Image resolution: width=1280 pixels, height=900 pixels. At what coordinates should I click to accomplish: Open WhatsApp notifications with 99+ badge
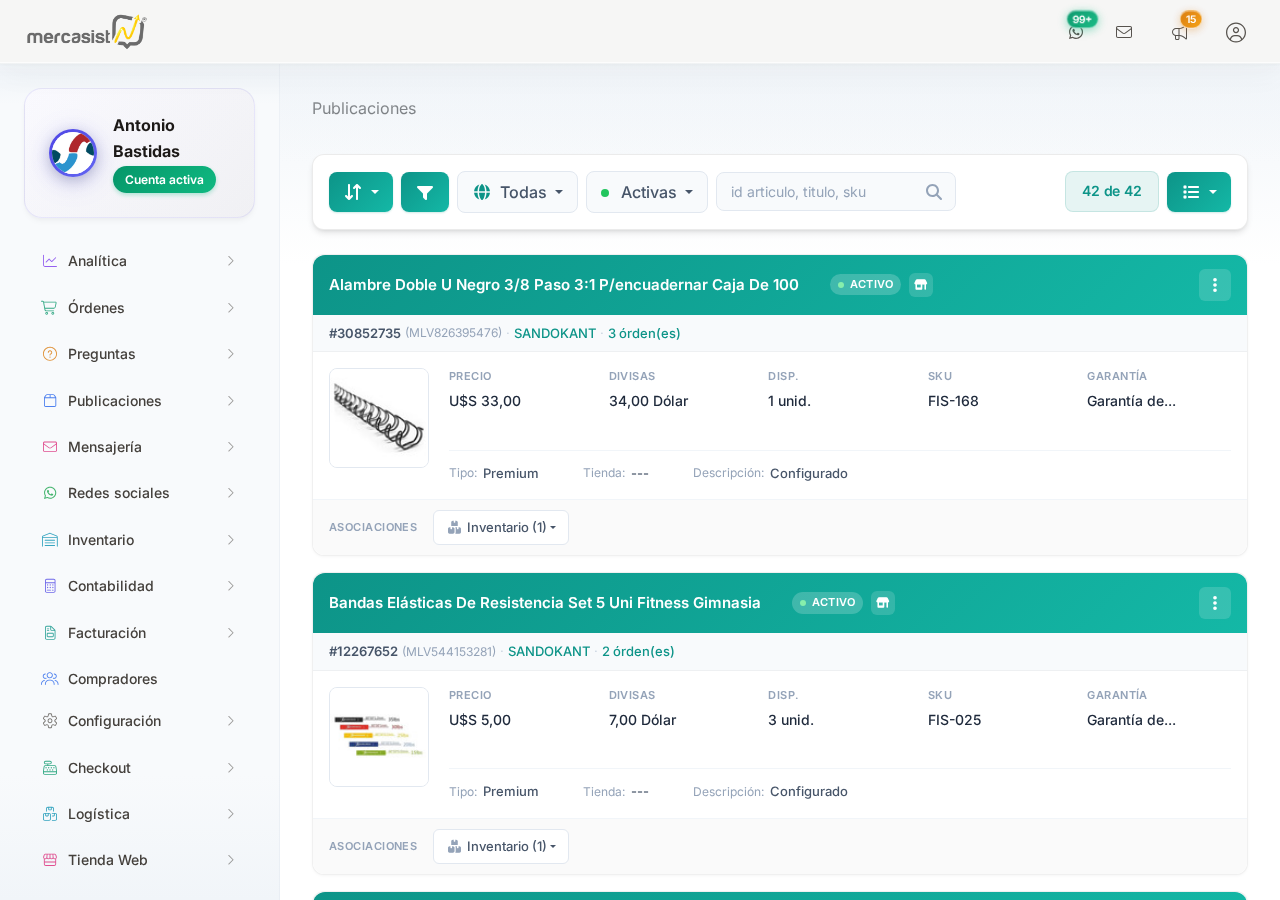click(x=1076, y=32)
